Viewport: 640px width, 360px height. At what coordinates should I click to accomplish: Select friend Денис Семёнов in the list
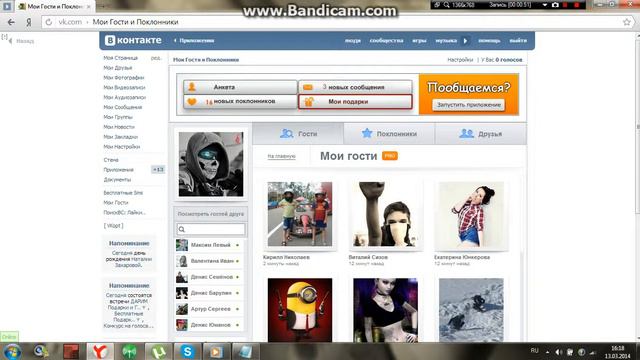209,277
